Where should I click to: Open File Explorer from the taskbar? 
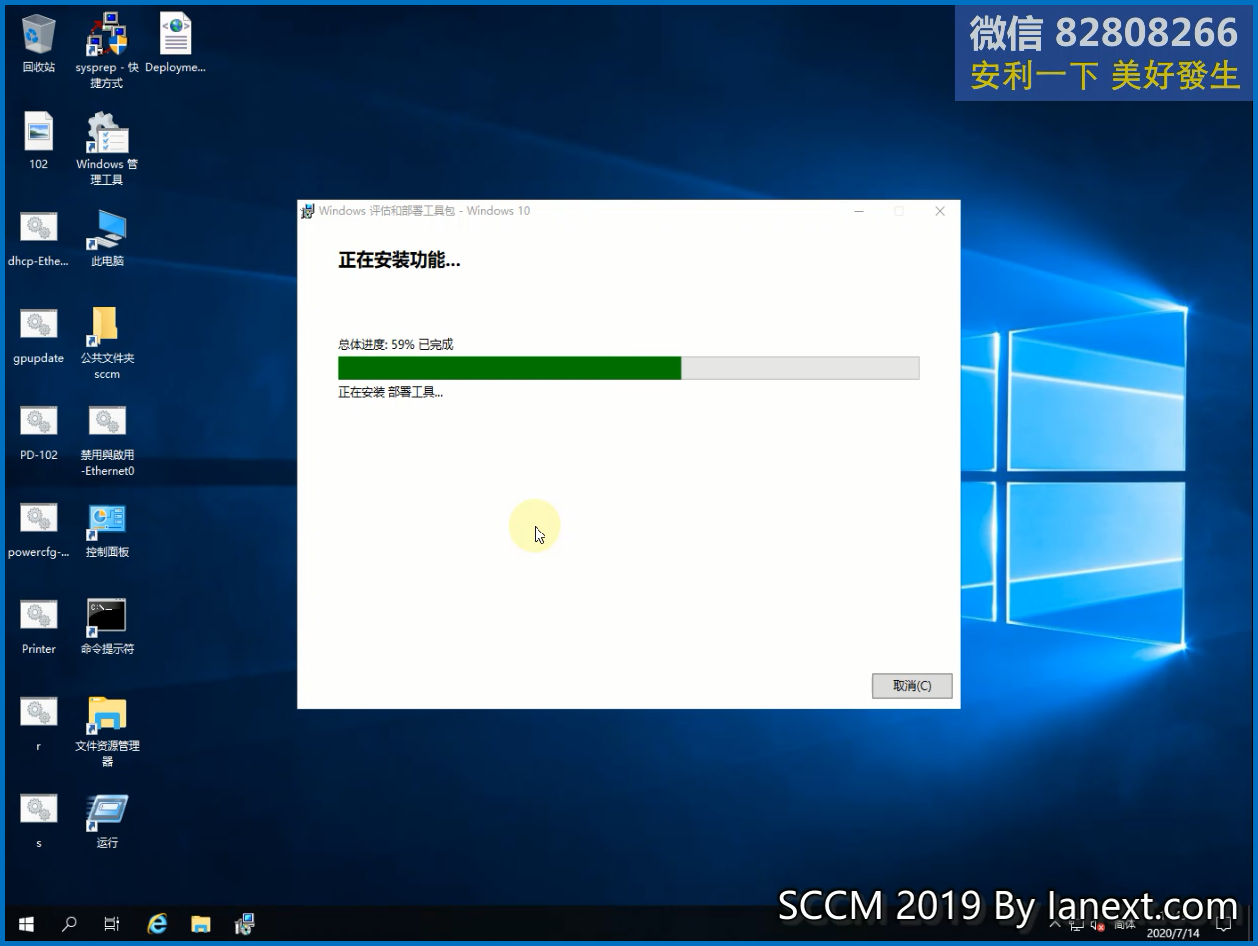[201, 924]
